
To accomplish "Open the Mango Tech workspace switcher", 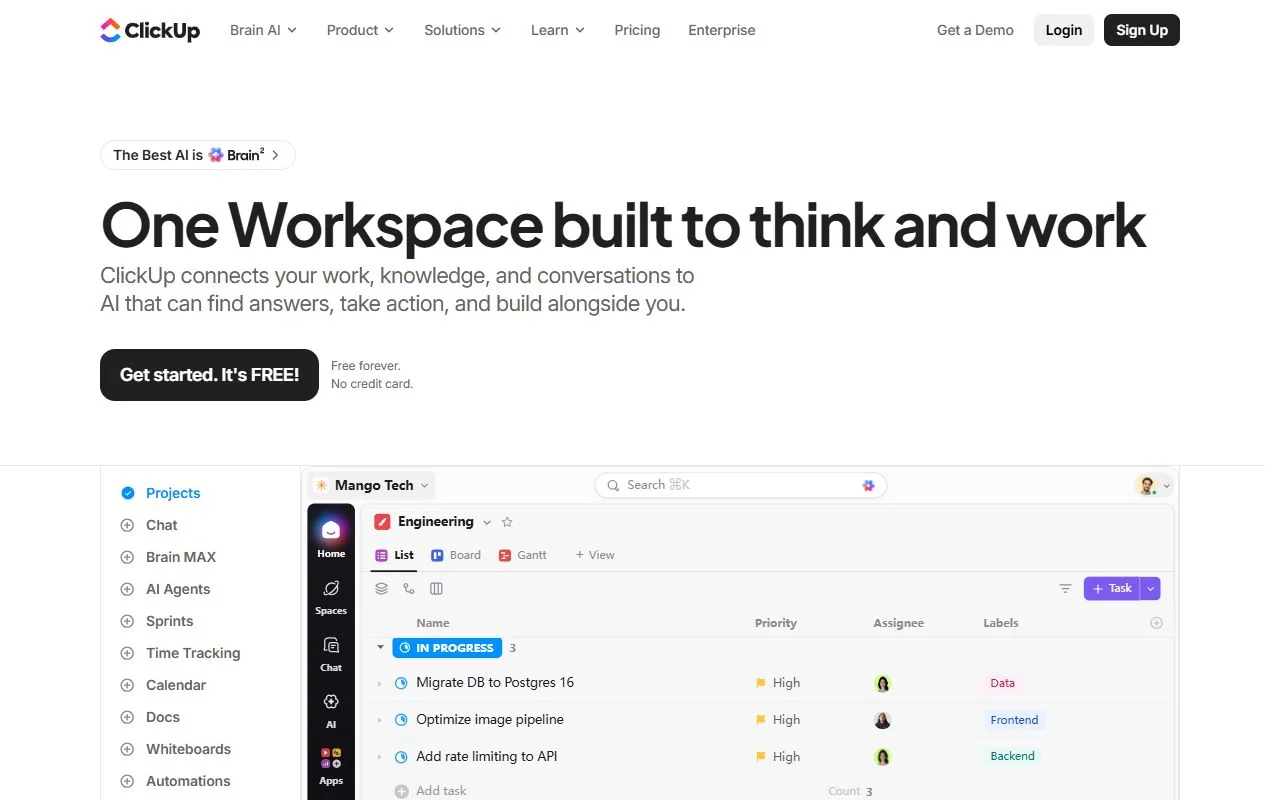I will coord(372,485).
